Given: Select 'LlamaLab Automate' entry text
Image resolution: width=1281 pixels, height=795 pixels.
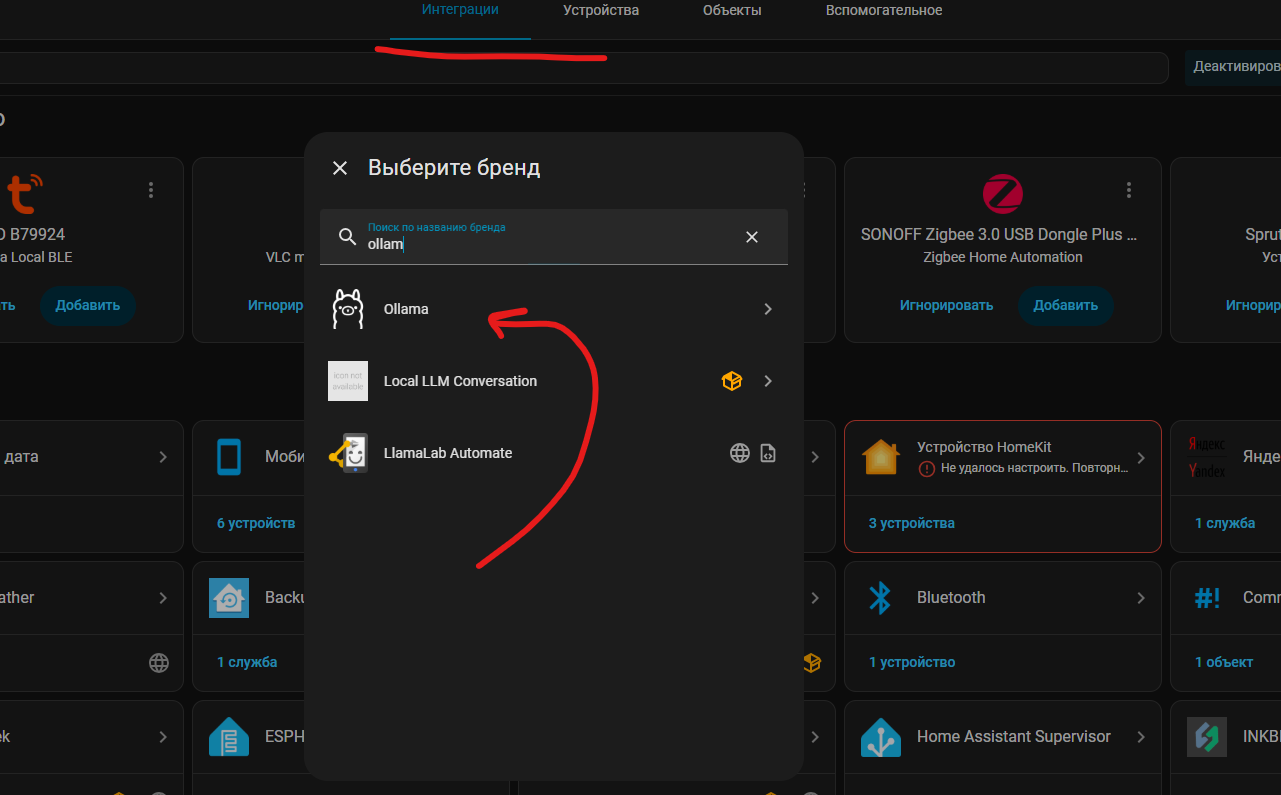Looking at the screenshot, I should [448, 453].
